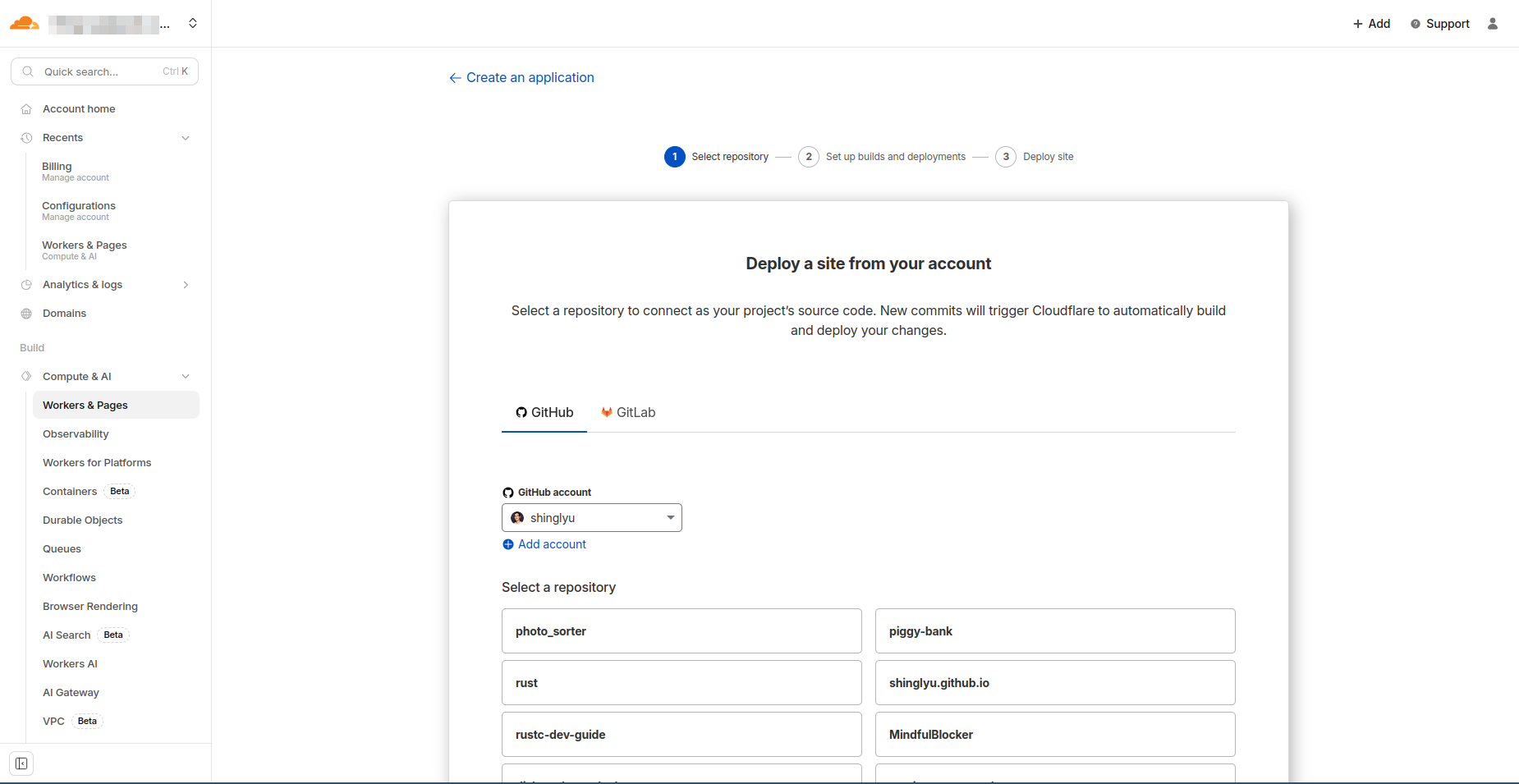
Task: Click the back arrow beside Create an application
Action: (454, 77)
